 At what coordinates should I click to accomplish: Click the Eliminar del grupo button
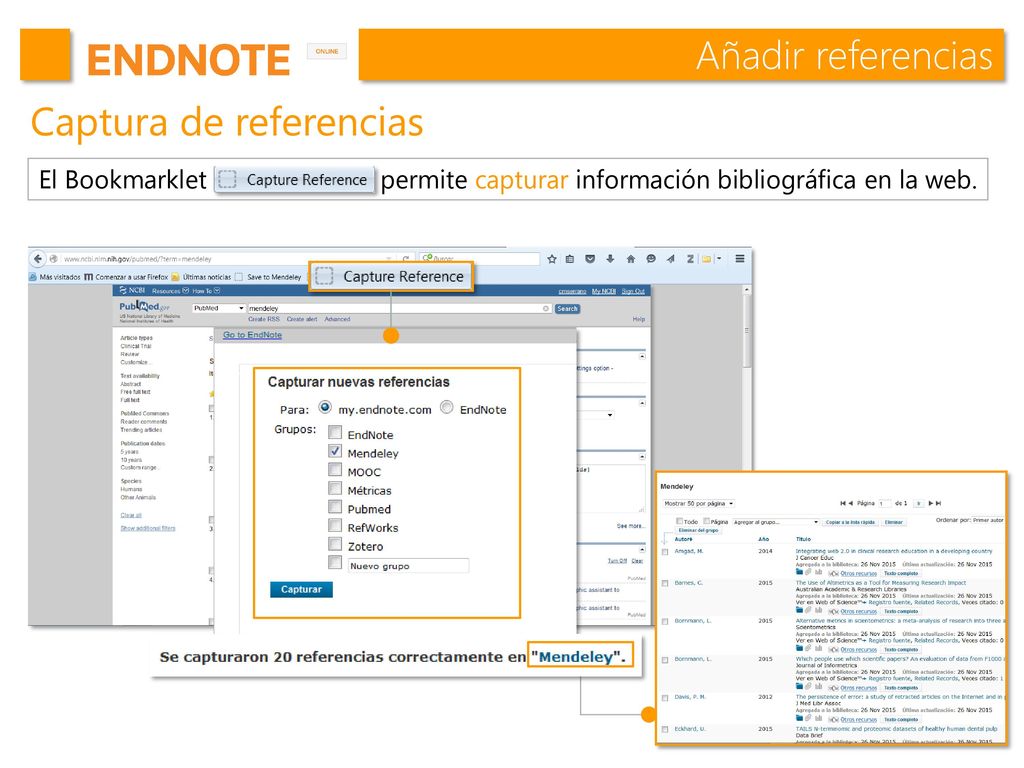click(x=698, y=530)
